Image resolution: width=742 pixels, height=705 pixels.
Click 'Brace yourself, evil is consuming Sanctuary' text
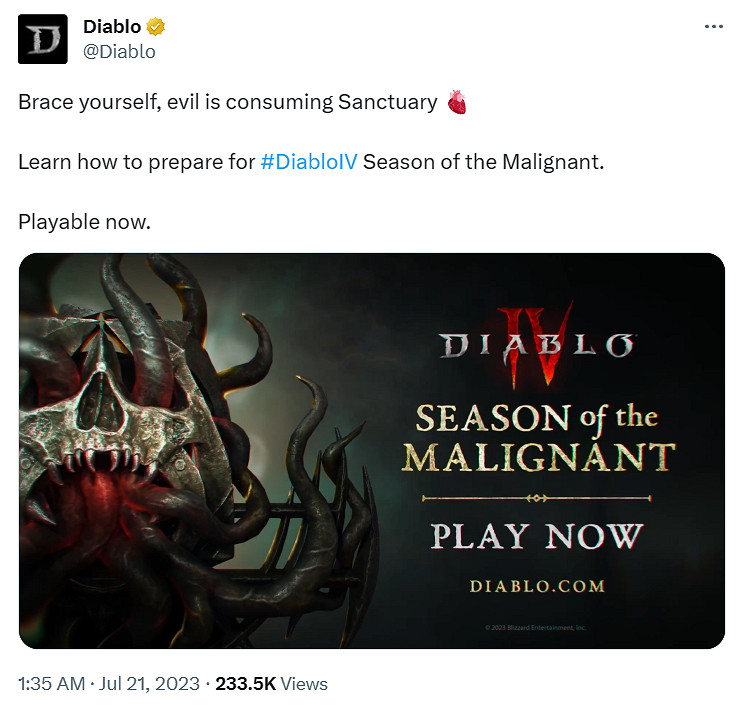point(228,102)
